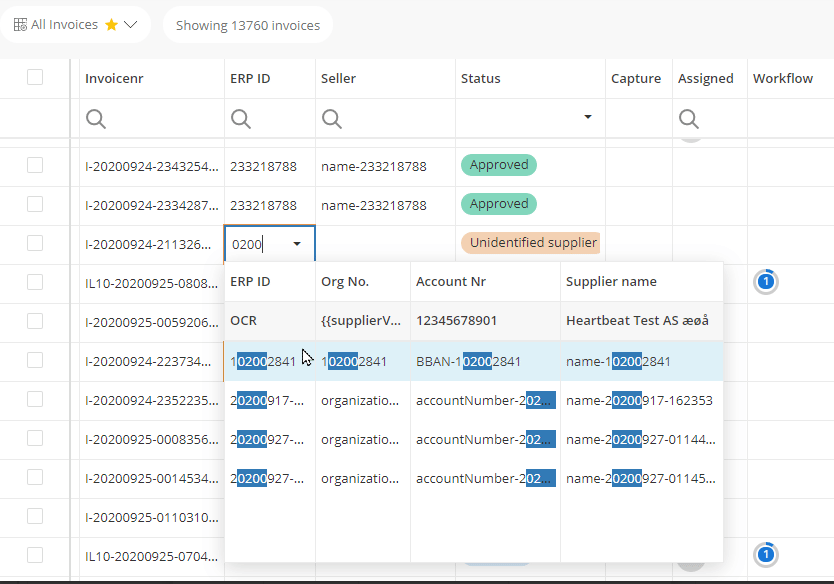Click the search icon under Seller column
Image resolution: width=834 pixels, height=584 pixels.
click(331, 119)
